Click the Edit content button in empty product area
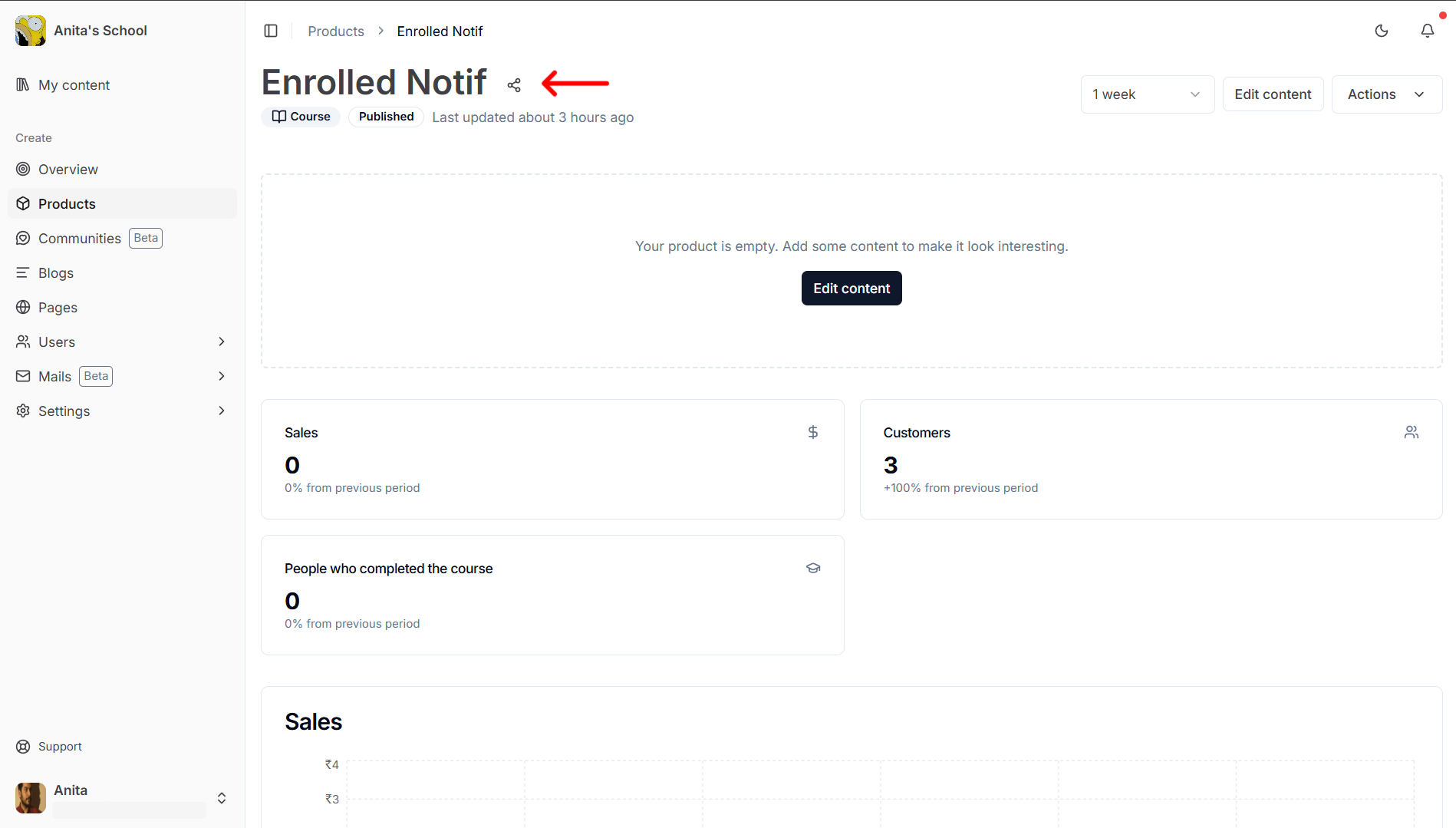The height and width of the screenshot is (828, 1456). click(851, 288)
